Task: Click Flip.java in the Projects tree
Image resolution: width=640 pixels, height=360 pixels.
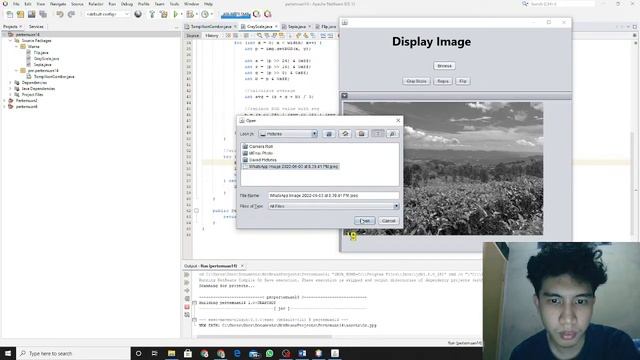Action: click(41, 53)
